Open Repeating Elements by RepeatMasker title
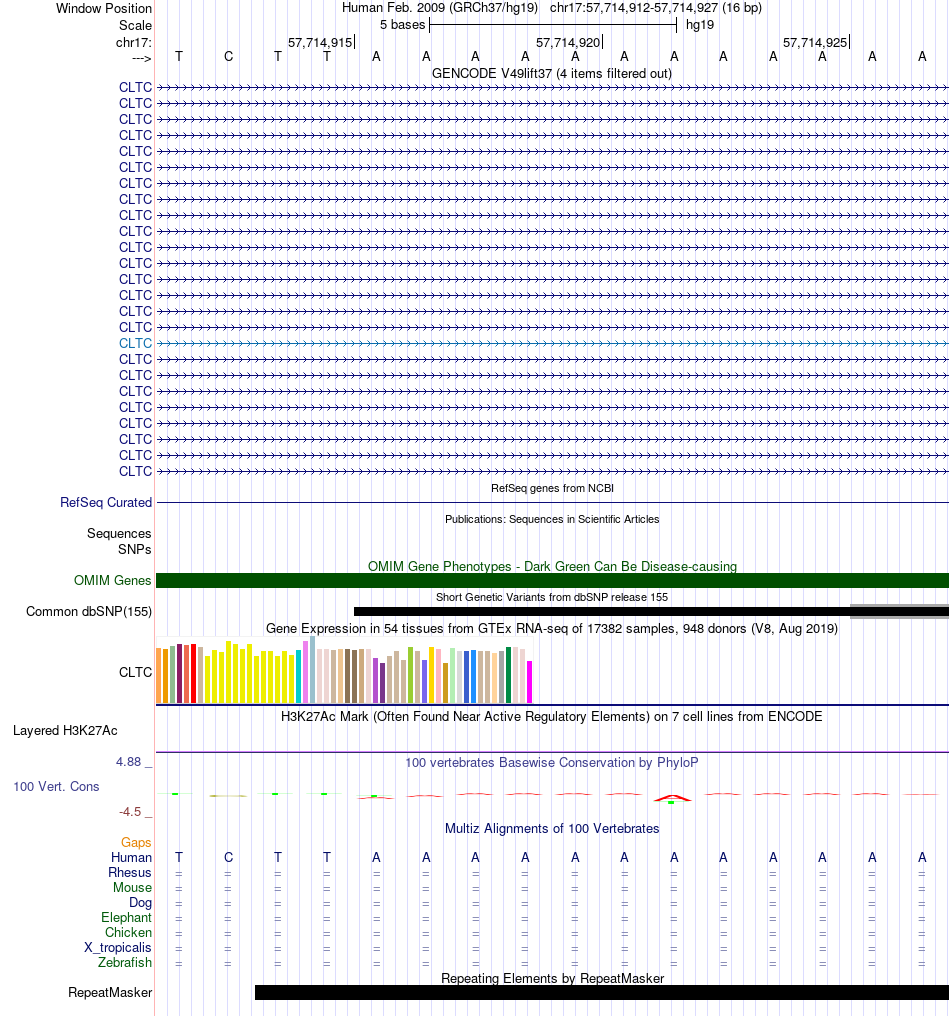 (552, 978)
